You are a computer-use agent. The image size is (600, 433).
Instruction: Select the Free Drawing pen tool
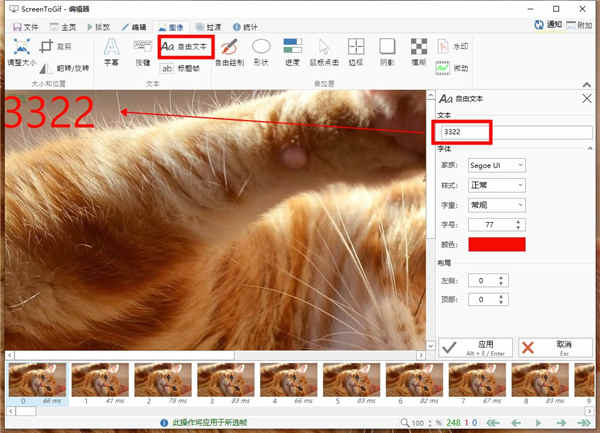[x=229, y=52]
